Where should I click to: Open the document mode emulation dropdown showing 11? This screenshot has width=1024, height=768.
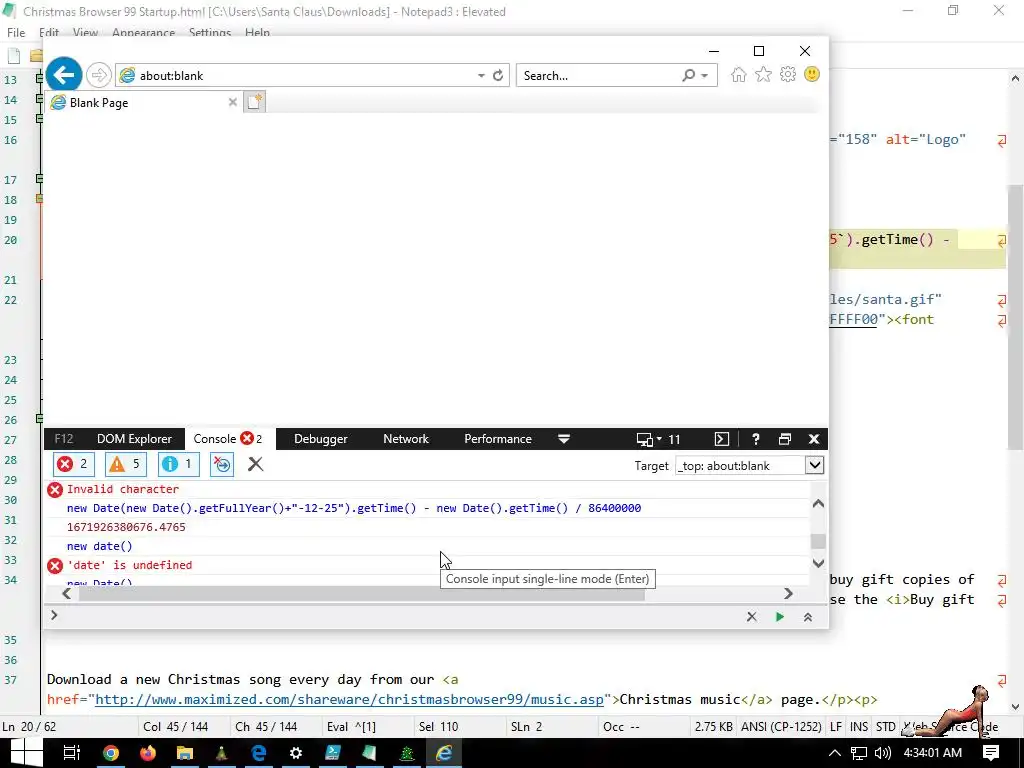tap(658, 439)
